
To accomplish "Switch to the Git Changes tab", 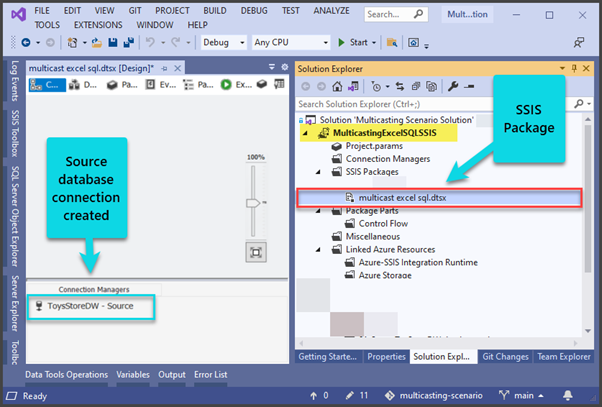I will click(x=505, y=357).
